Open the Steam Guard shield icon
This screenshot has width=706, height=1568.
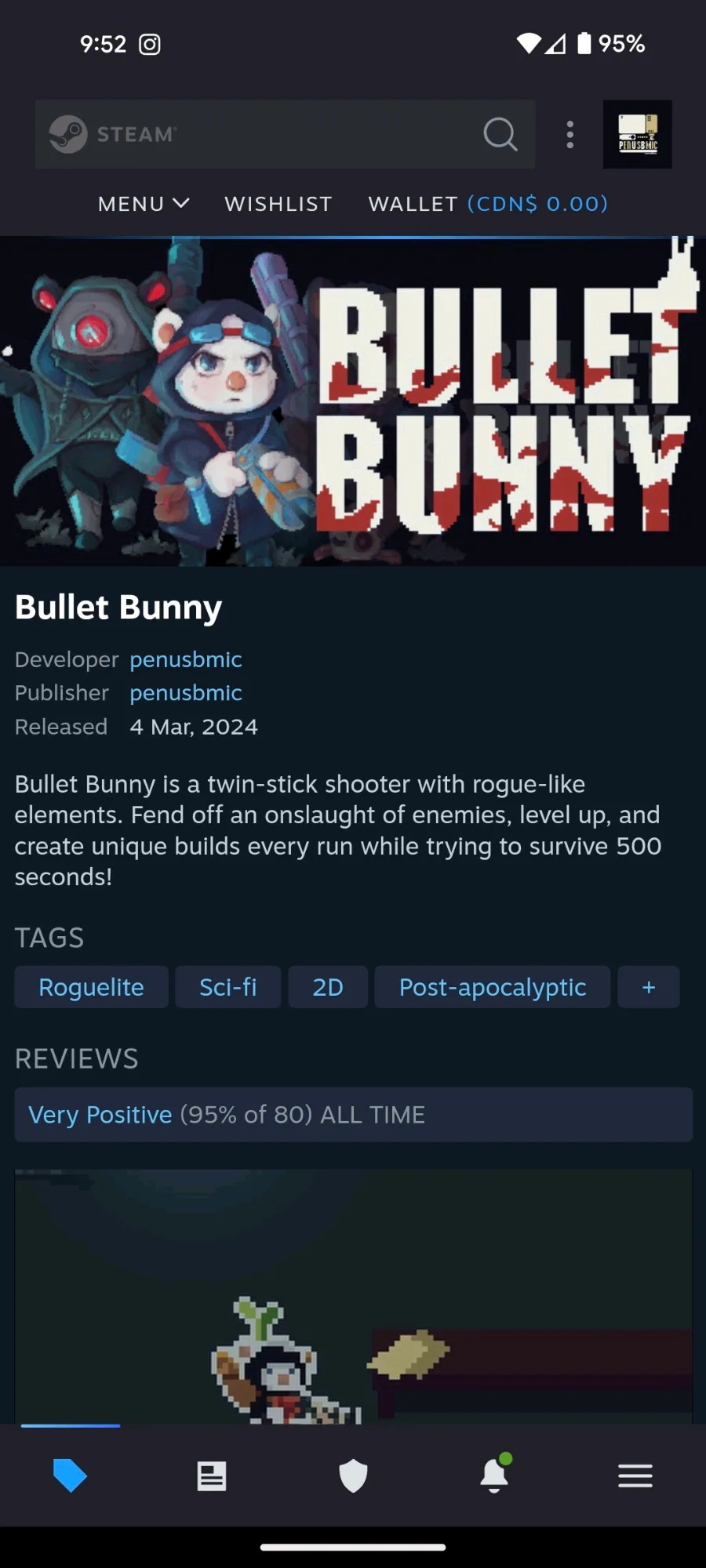pos(353,1475)
